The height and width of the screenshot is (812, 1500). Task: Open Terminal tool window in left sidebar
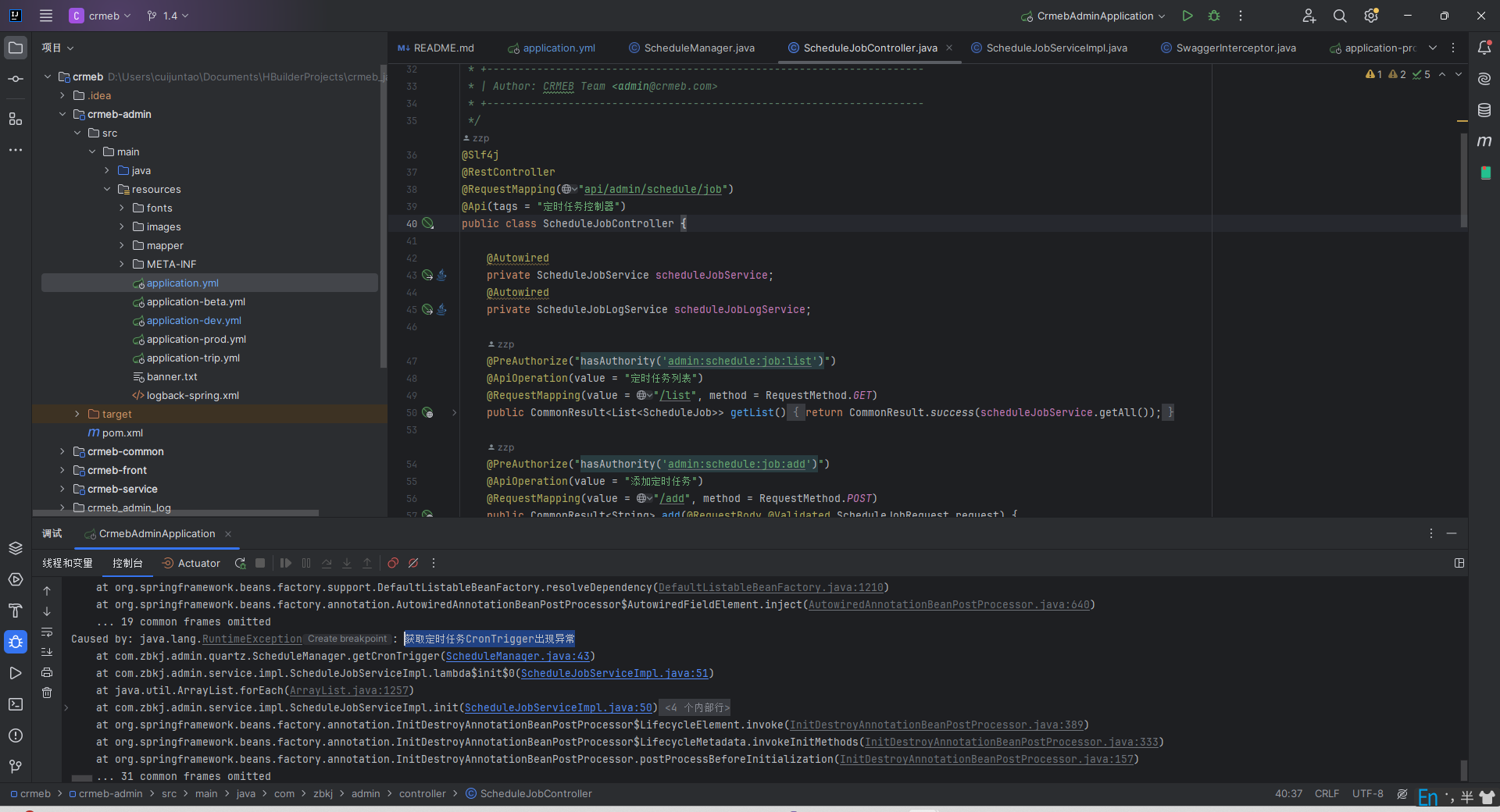coord(16,704)
